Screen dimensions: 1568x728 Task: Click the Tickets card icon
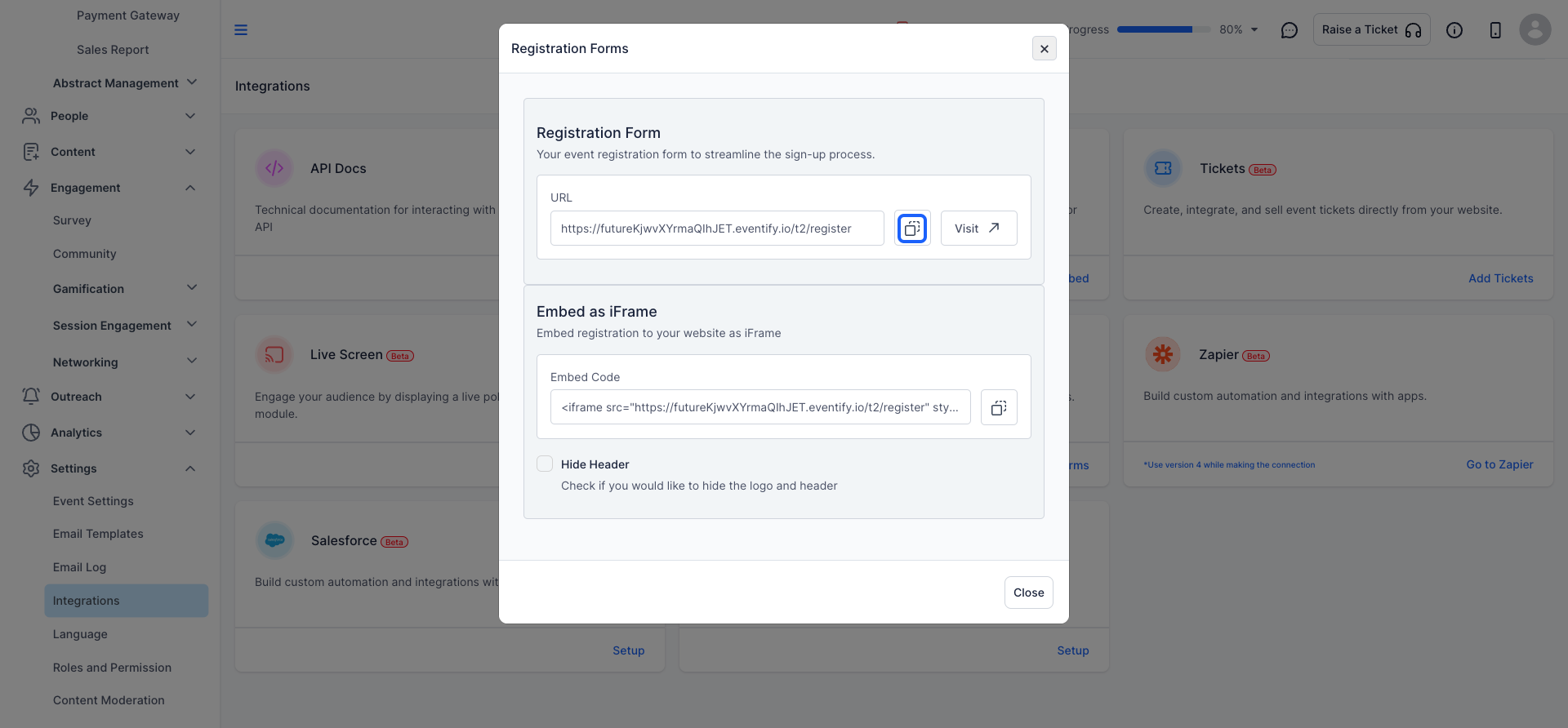[x=1163, y=168]
